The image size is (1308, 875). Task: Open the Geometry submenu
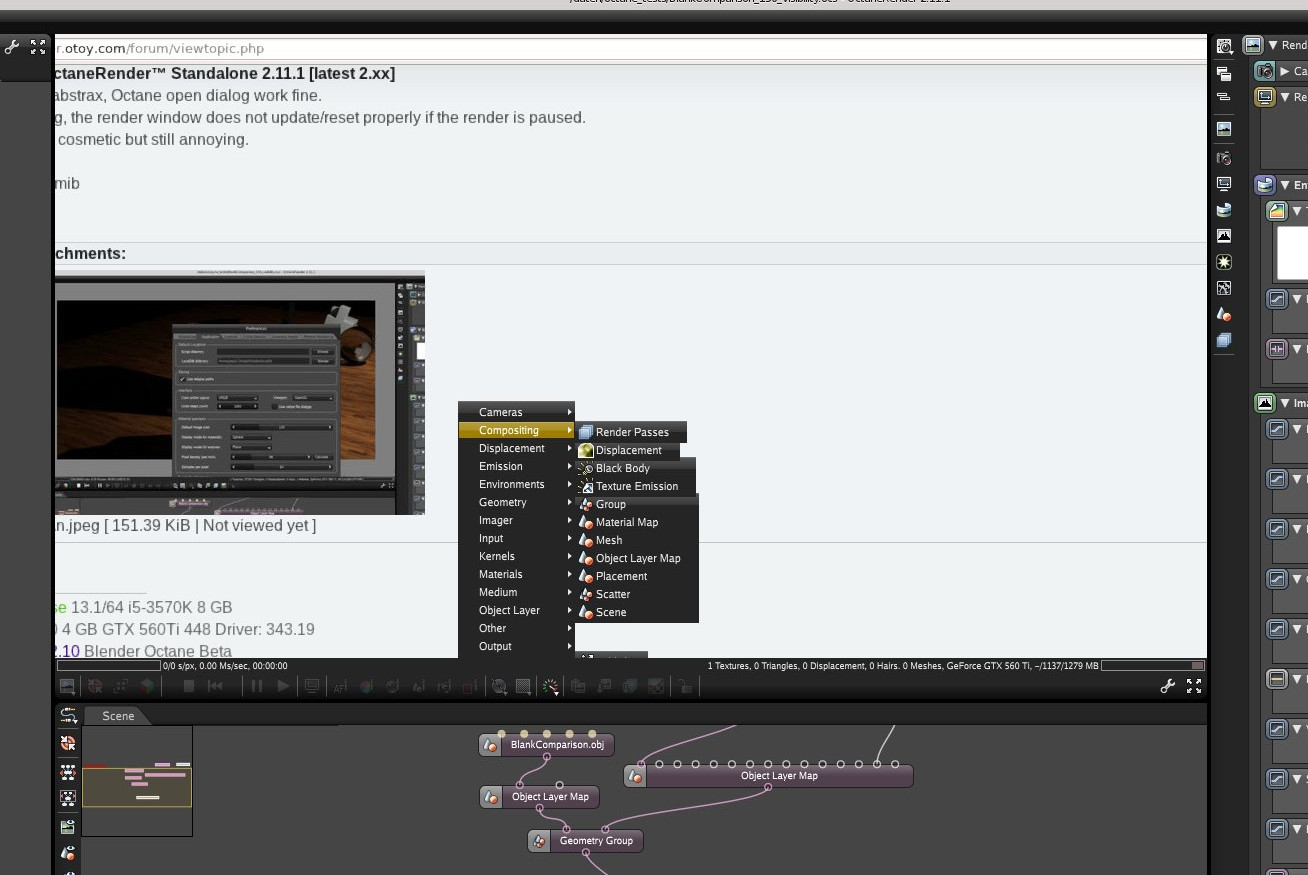(517, 502)
